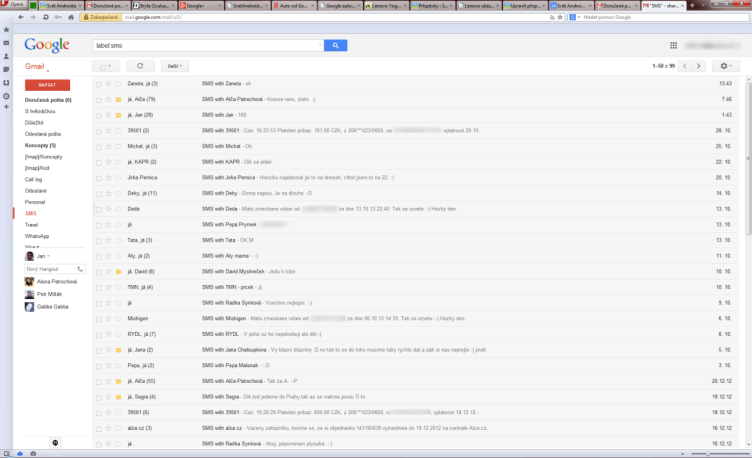
Task: Bookmark this page with the address bar star
Action: pyautogui.click(x=560, y=17)
